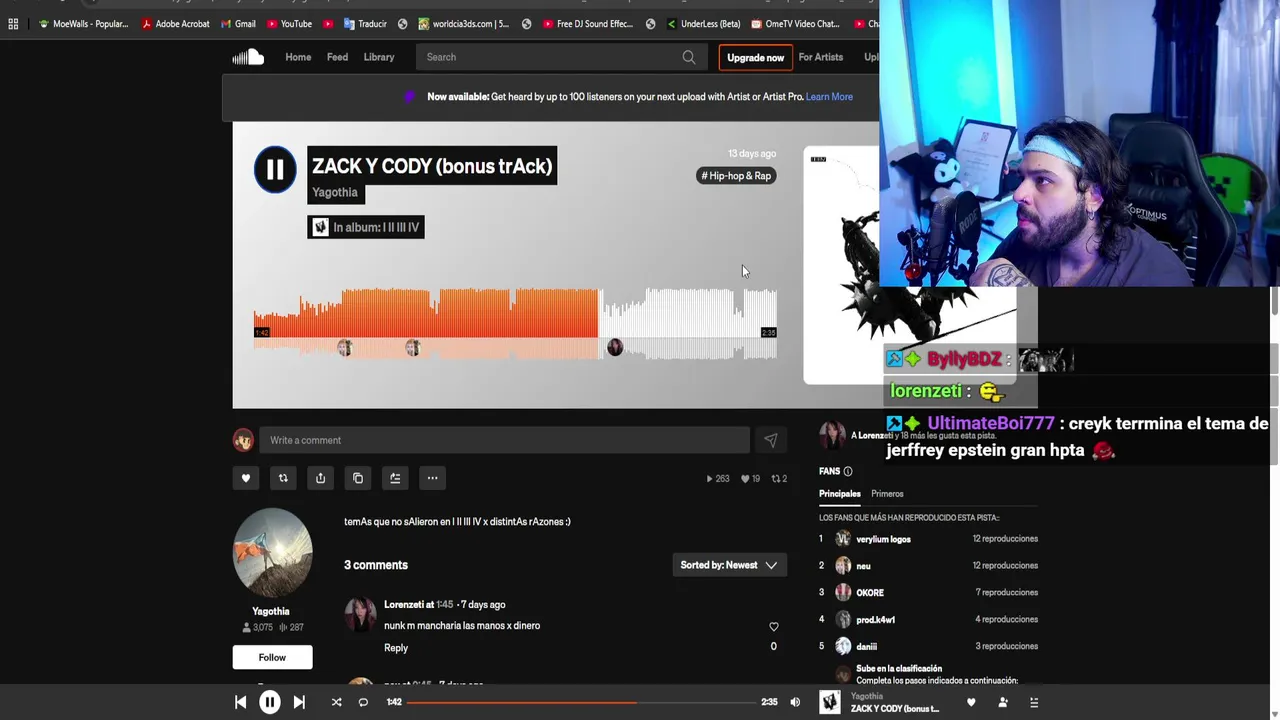This screenshot has height=720, width=1280.
Task: Seek within the large track waveform
Action: point(515,323)
